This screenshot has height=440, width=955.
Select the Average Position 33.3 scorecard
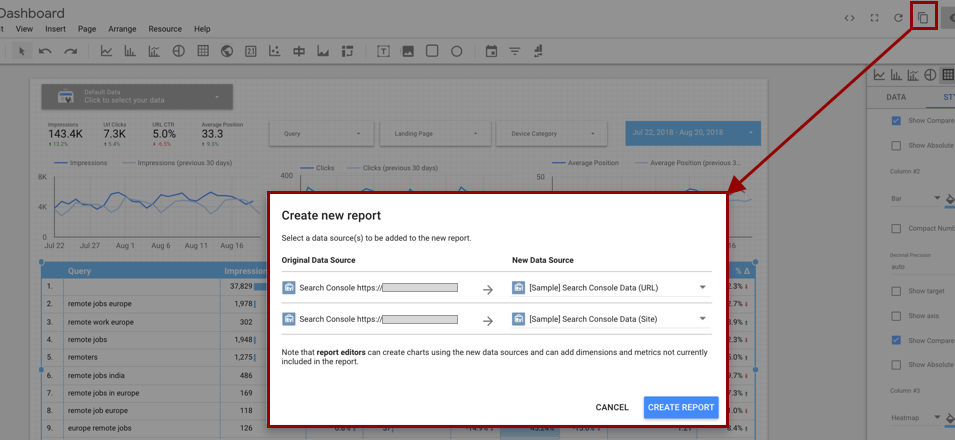tap(222, 134)
